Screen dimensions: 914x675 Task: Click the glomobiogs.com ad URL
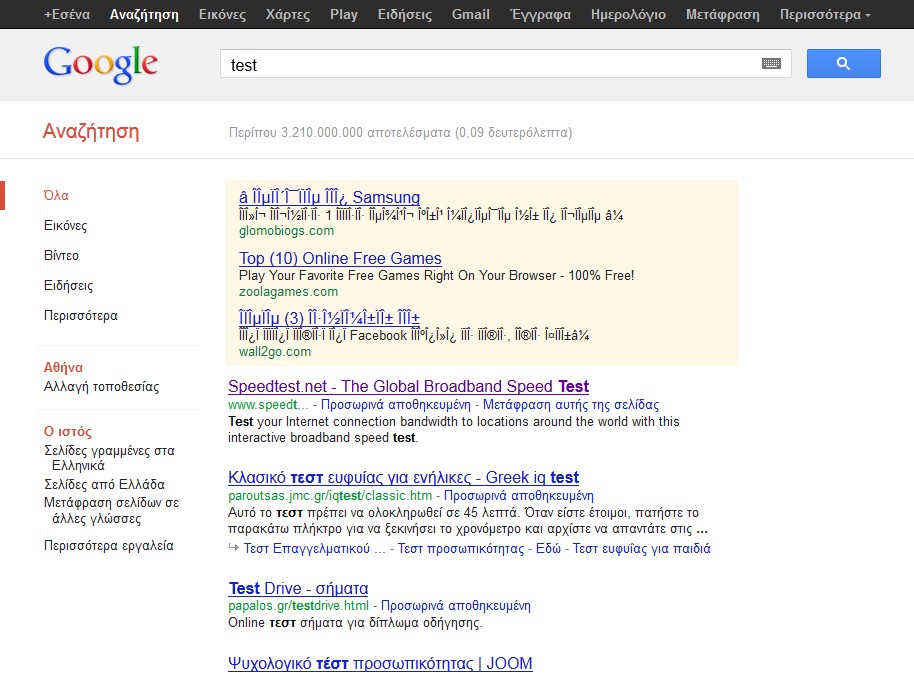pos(286,231)
